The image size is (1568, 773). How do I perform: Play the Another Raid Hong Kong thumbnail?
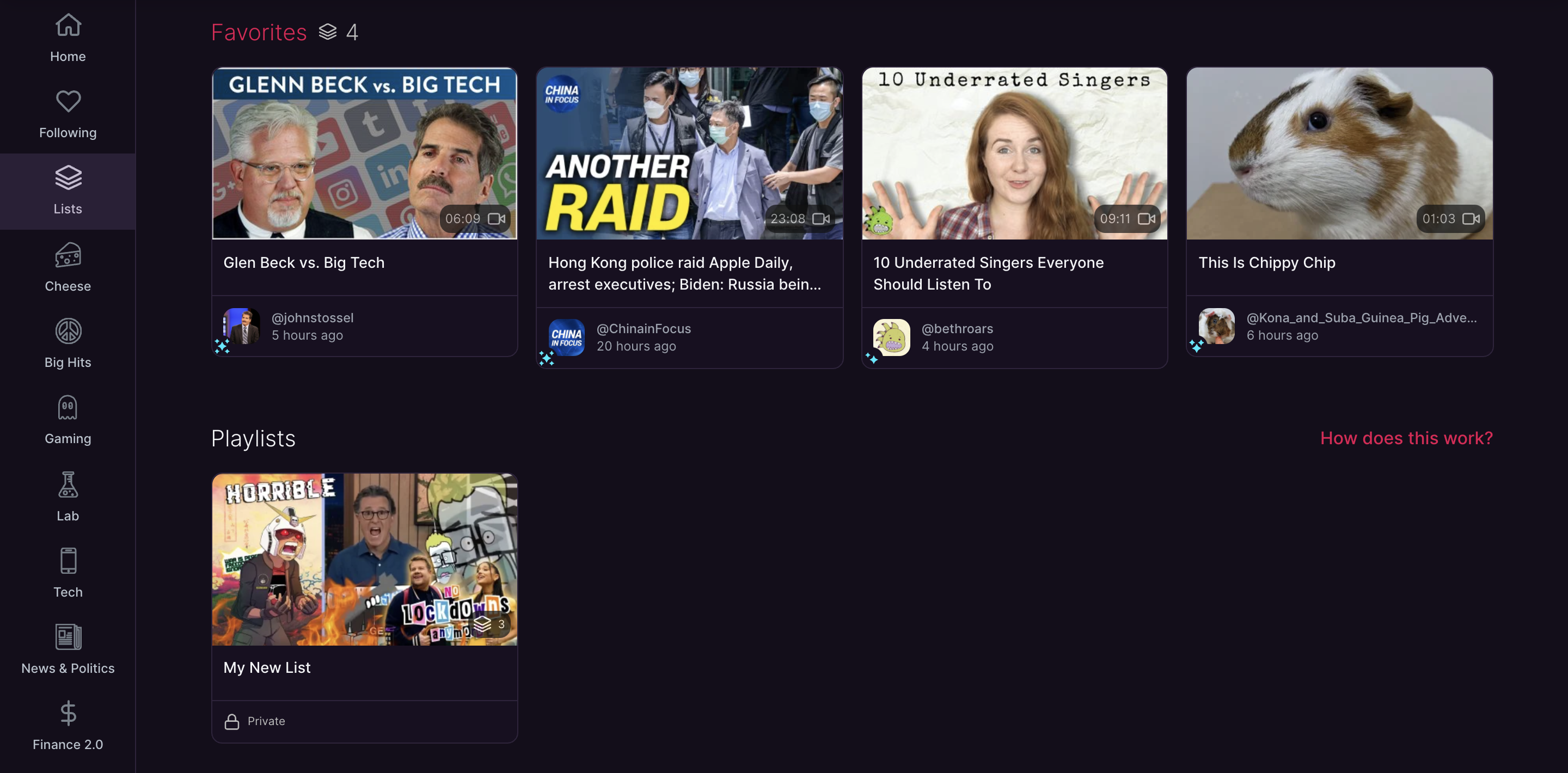pos(690,154)
